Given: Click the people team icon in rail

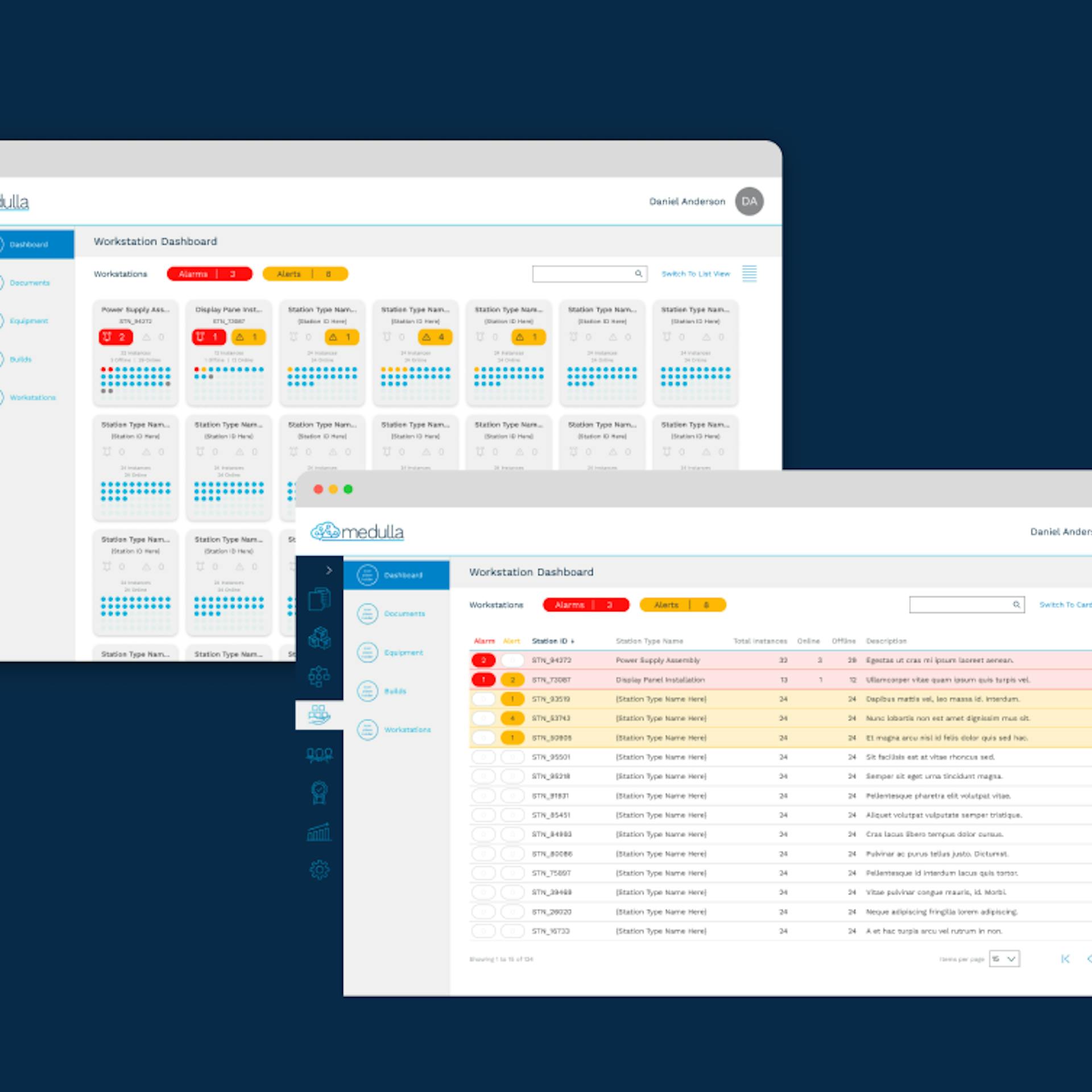Looking at the screenshot, I should 319,754.
